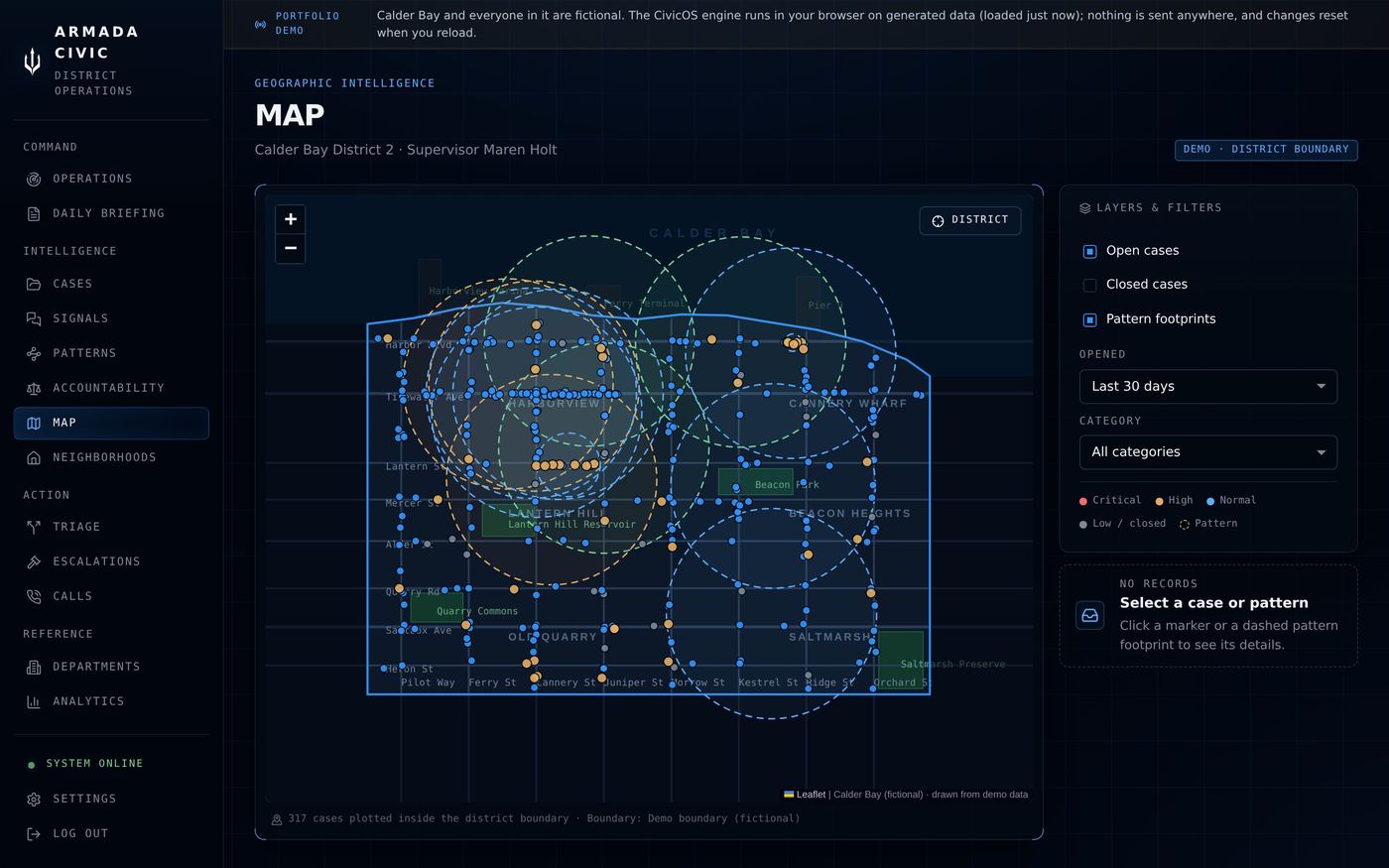Click the Portfolio Demo label in banner

tap(308, 24)
